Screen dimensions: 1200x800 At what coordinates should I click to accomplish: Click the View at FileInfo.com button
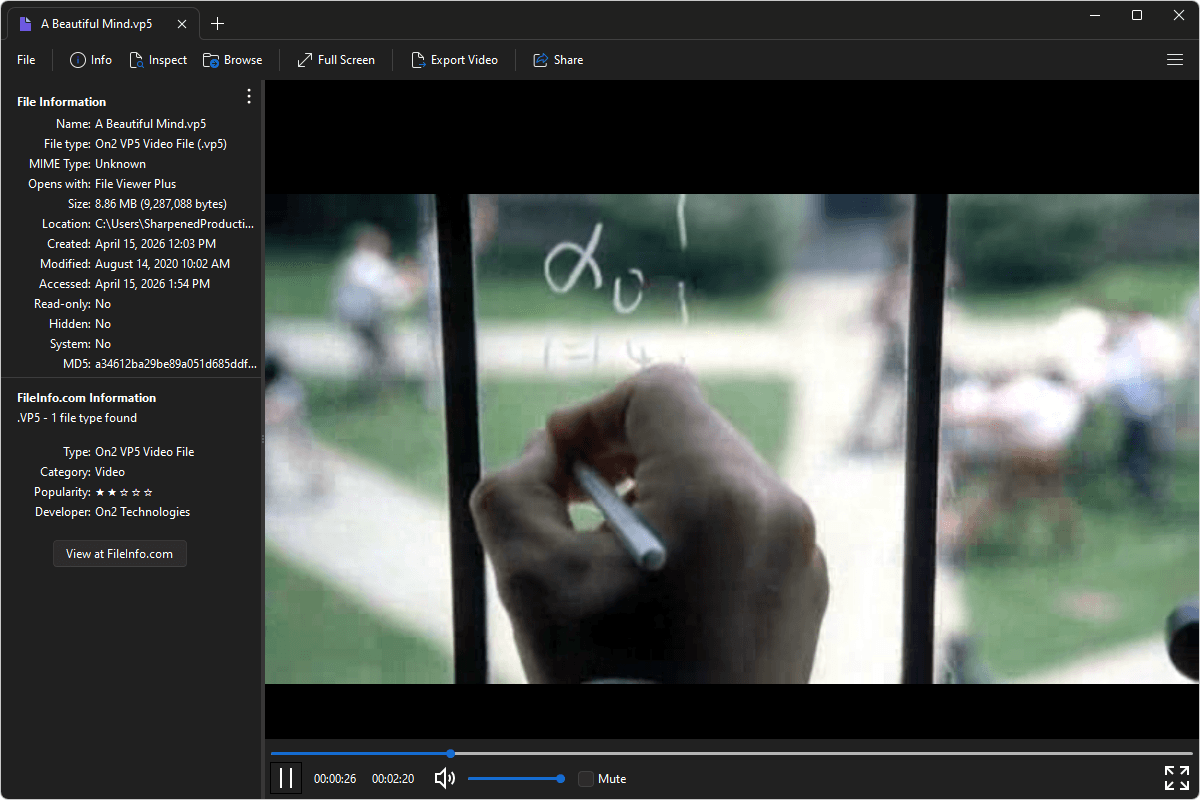(x=119, y=553)
